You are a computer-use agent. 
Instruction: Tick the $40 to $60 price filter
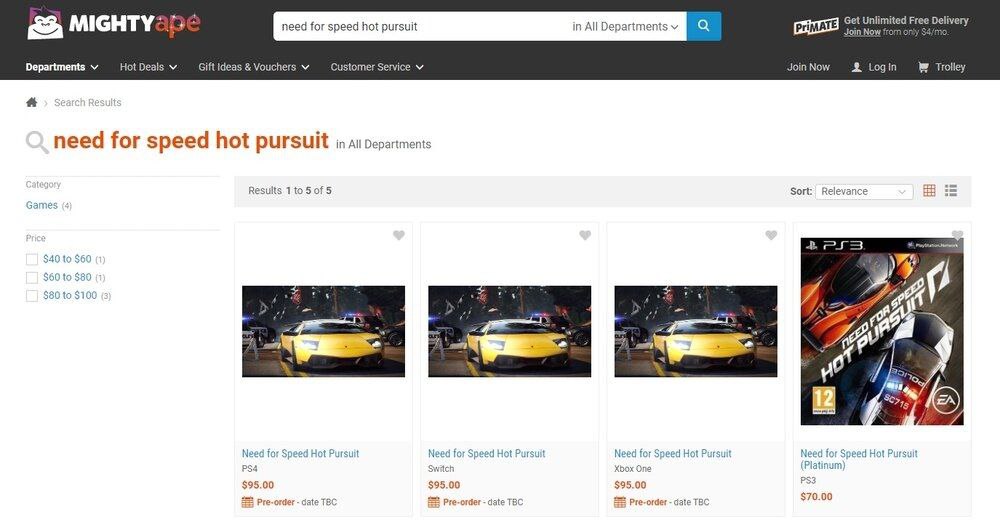point(32,259)
